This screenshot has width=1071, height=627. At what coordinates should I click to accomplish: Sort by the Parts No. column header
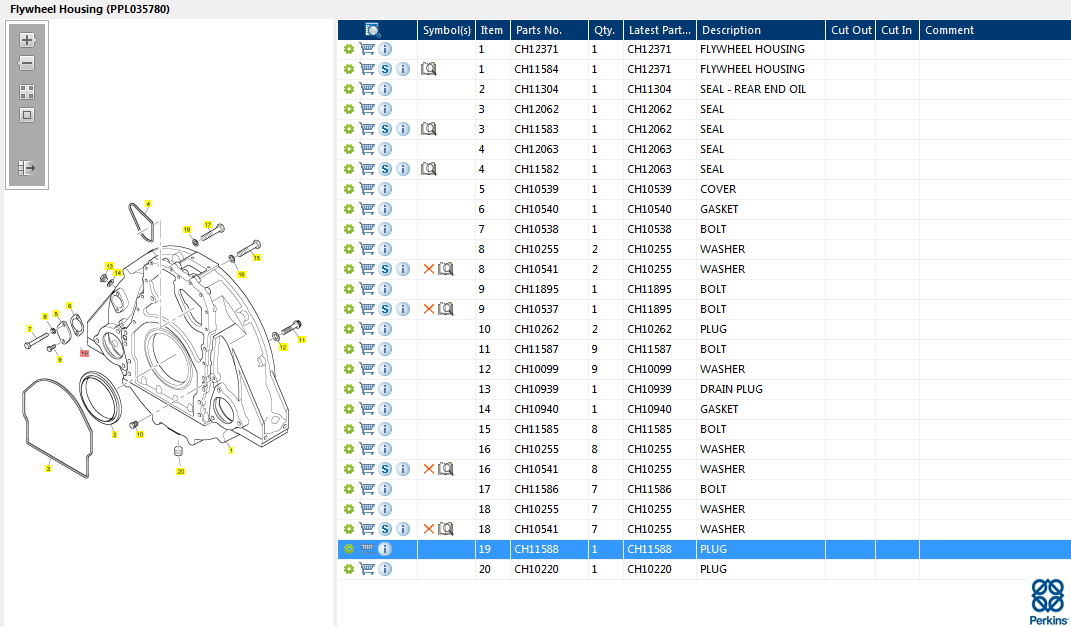click(538, 30)
